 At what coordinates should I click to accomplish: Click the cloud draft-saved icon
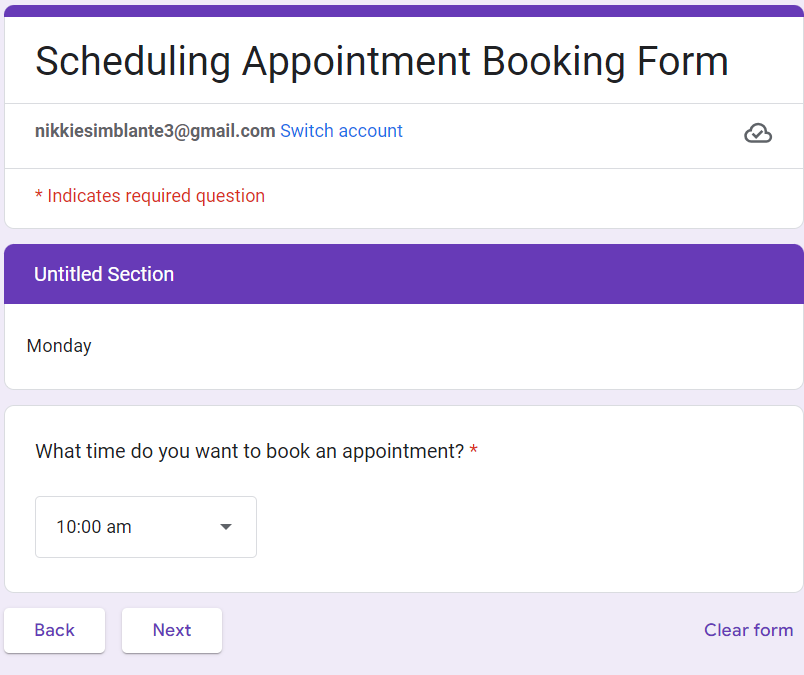tap(758, 133)
